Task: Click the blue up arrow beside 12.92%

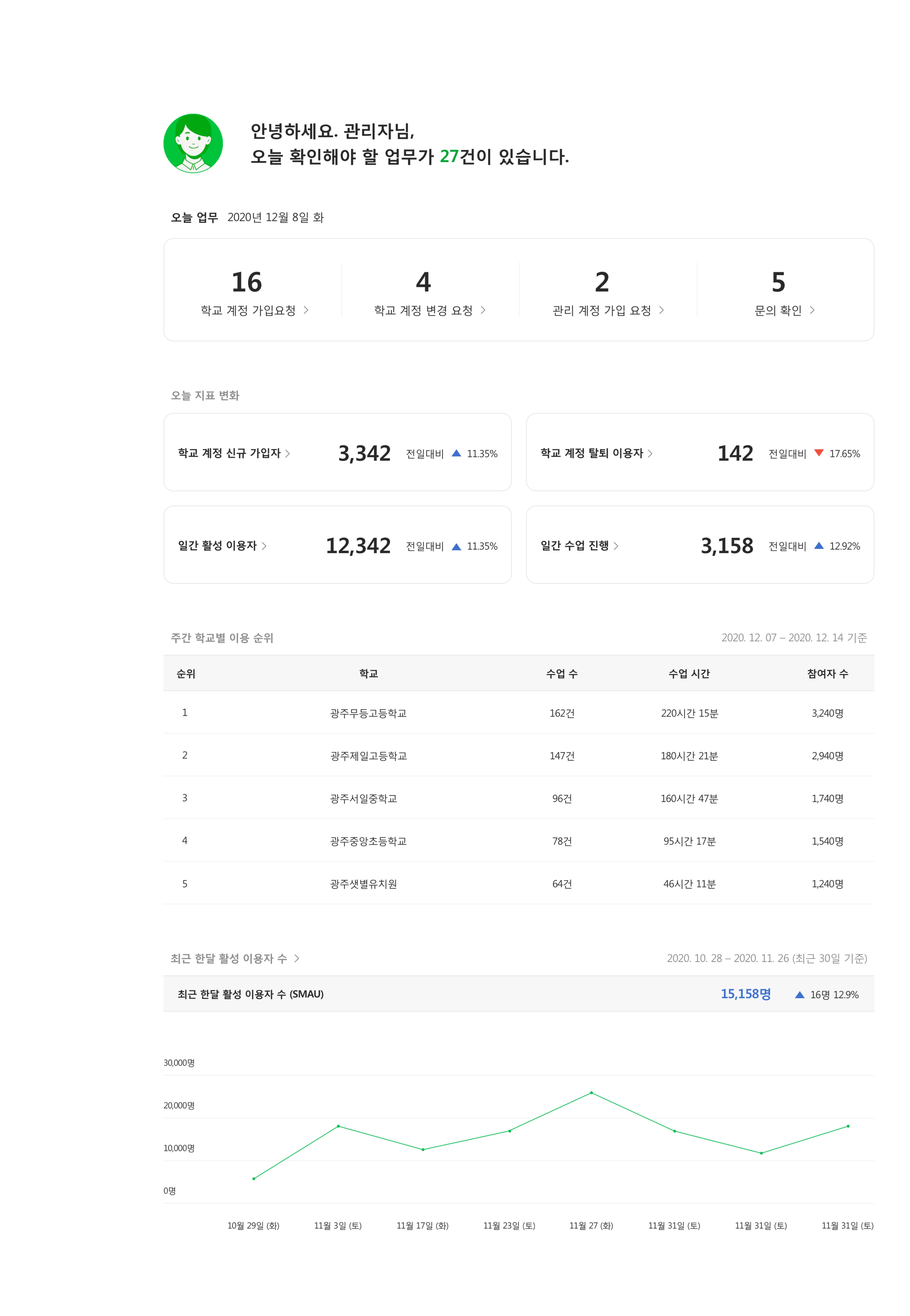Action: 819,546
